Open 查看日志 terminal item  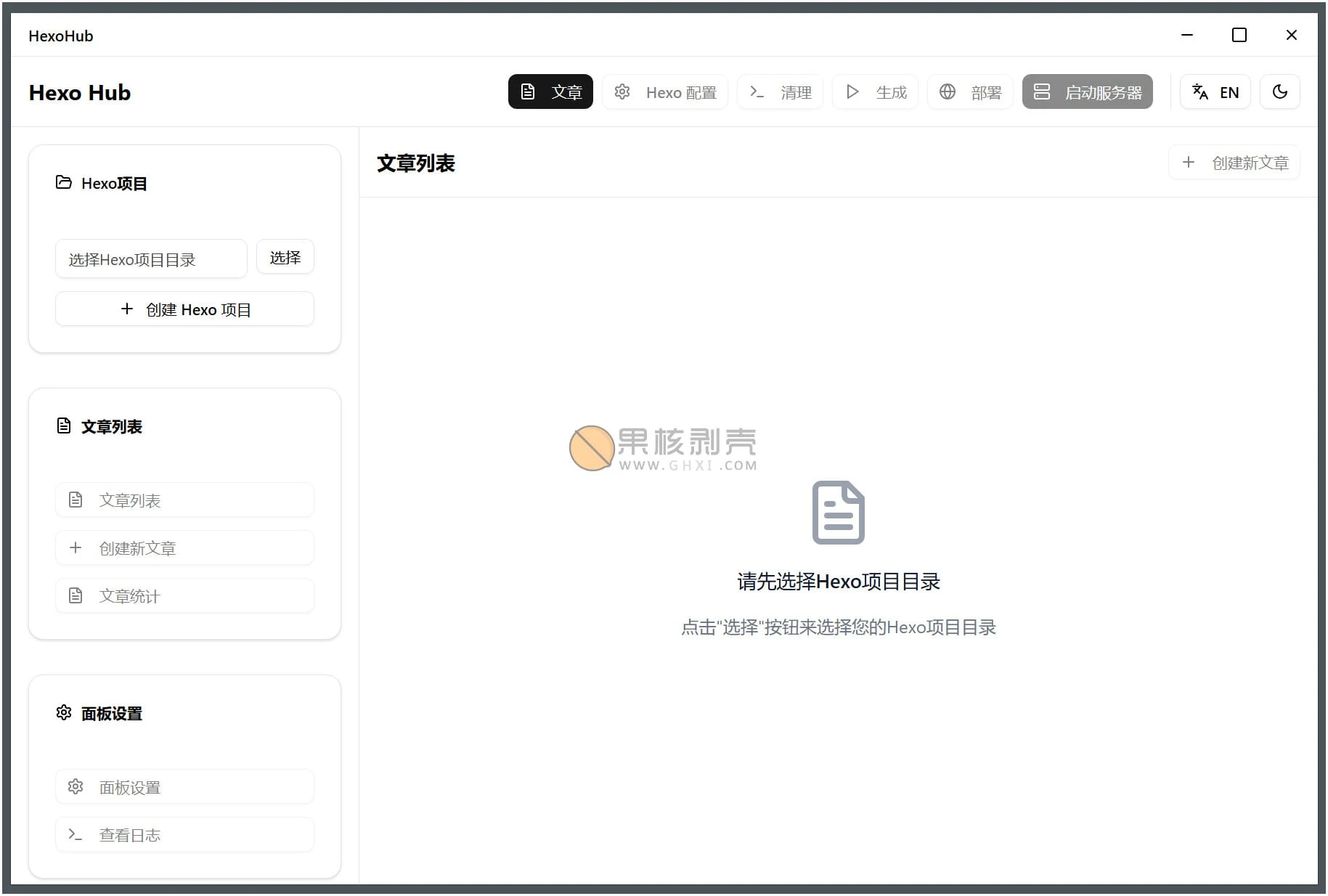pyautogui.click(x=184, y=835)
